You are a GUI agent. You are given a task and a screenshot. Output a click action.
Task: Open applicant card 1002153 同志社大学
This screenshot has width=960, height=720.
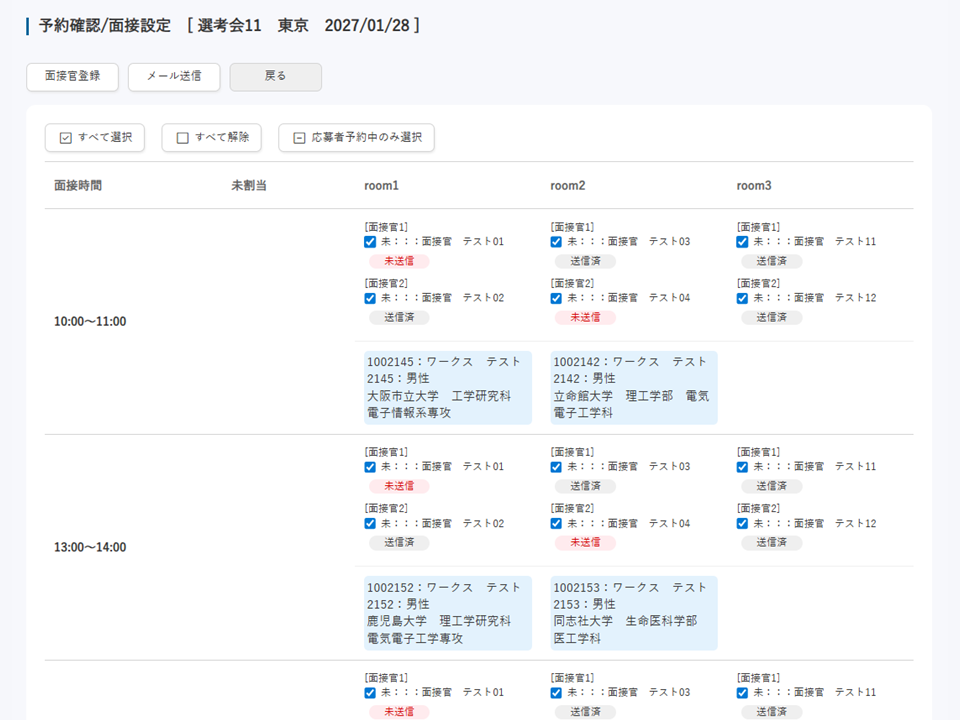633,613
